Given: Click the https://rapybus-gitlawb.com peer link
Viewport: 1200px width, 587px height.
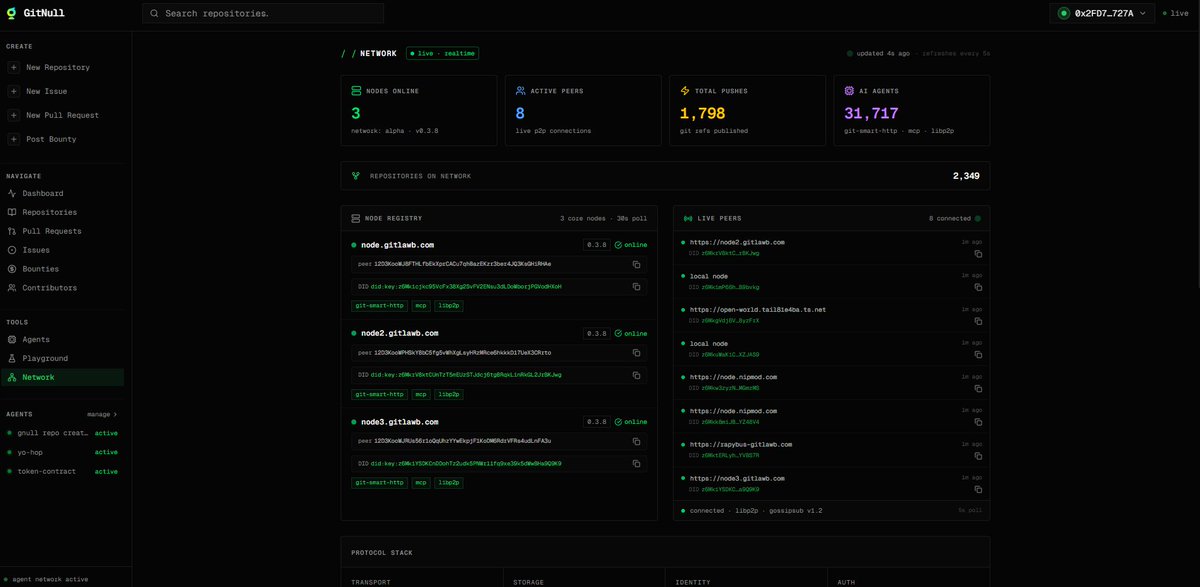Looking at the screenshot, I should tap(741, 444).
